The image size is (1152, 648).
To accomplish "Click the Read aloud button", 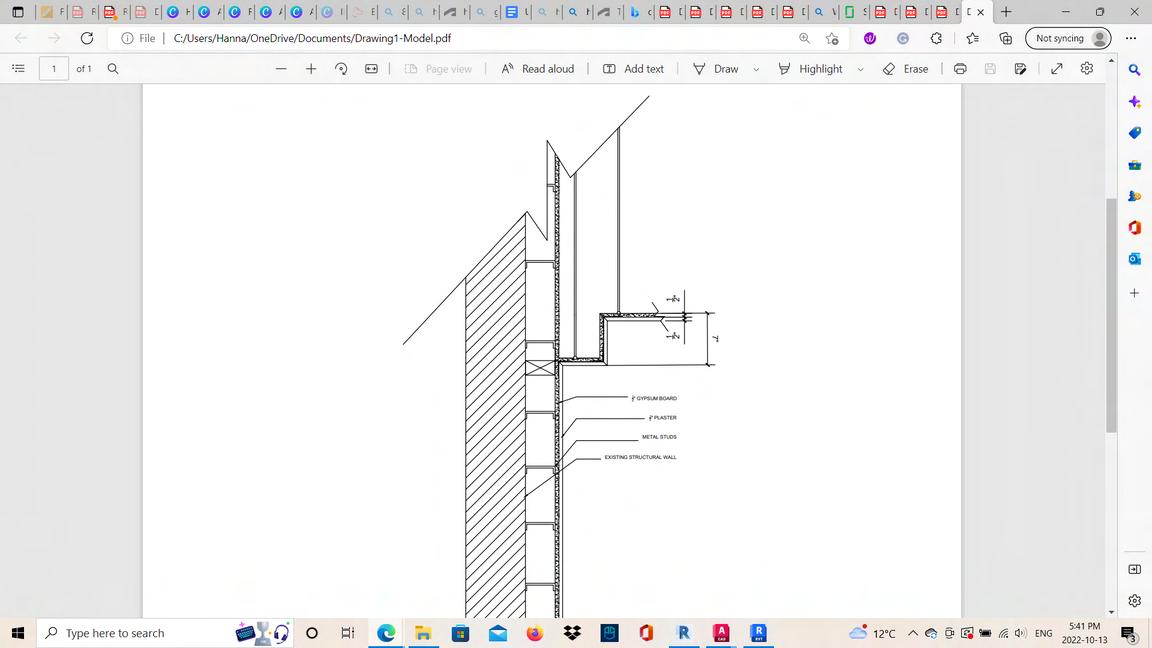I will (x=538, y=69).
